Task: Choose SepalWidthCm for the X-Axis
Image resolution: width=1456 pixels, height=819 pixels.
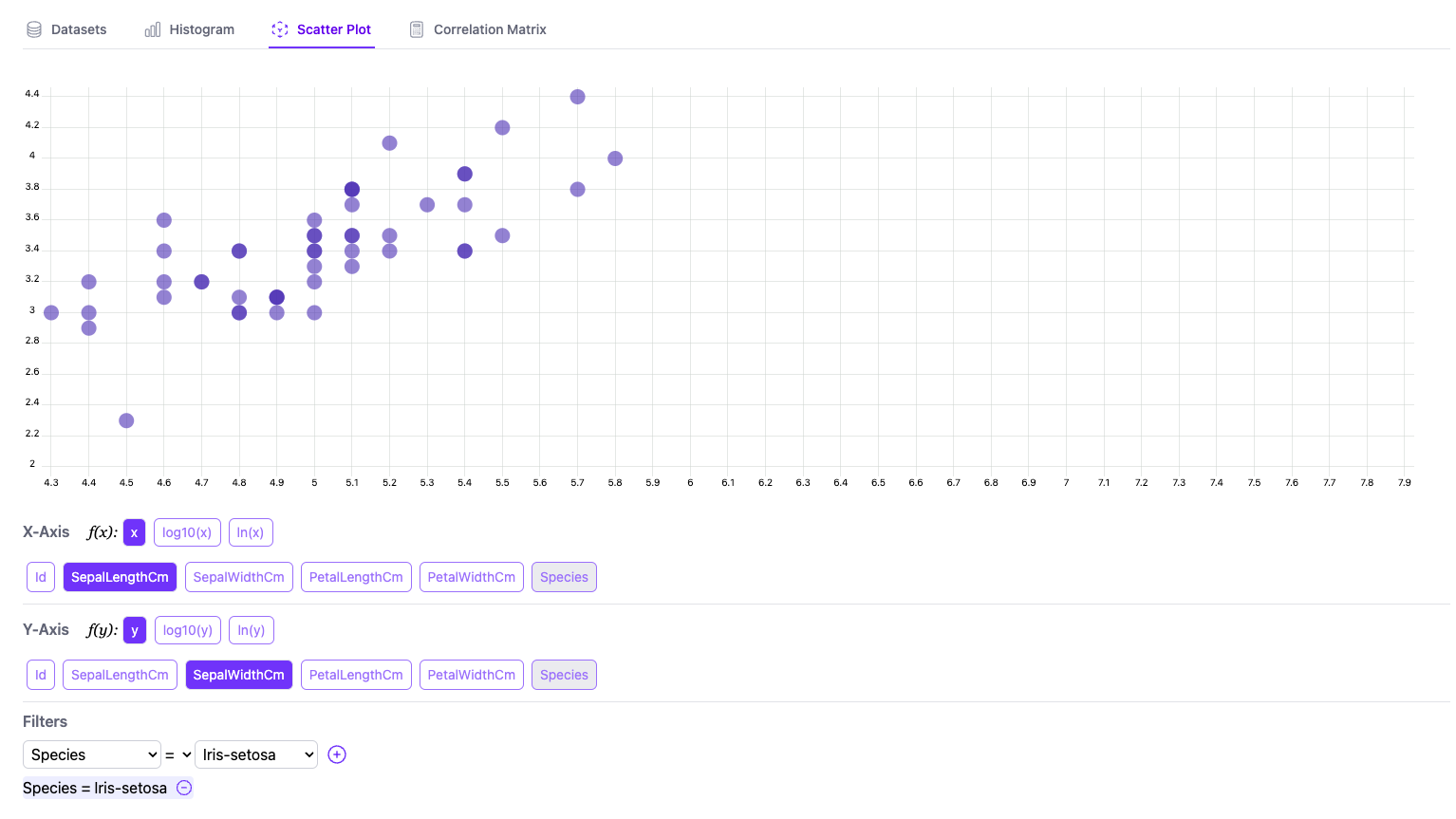Action: click(239, 577)
